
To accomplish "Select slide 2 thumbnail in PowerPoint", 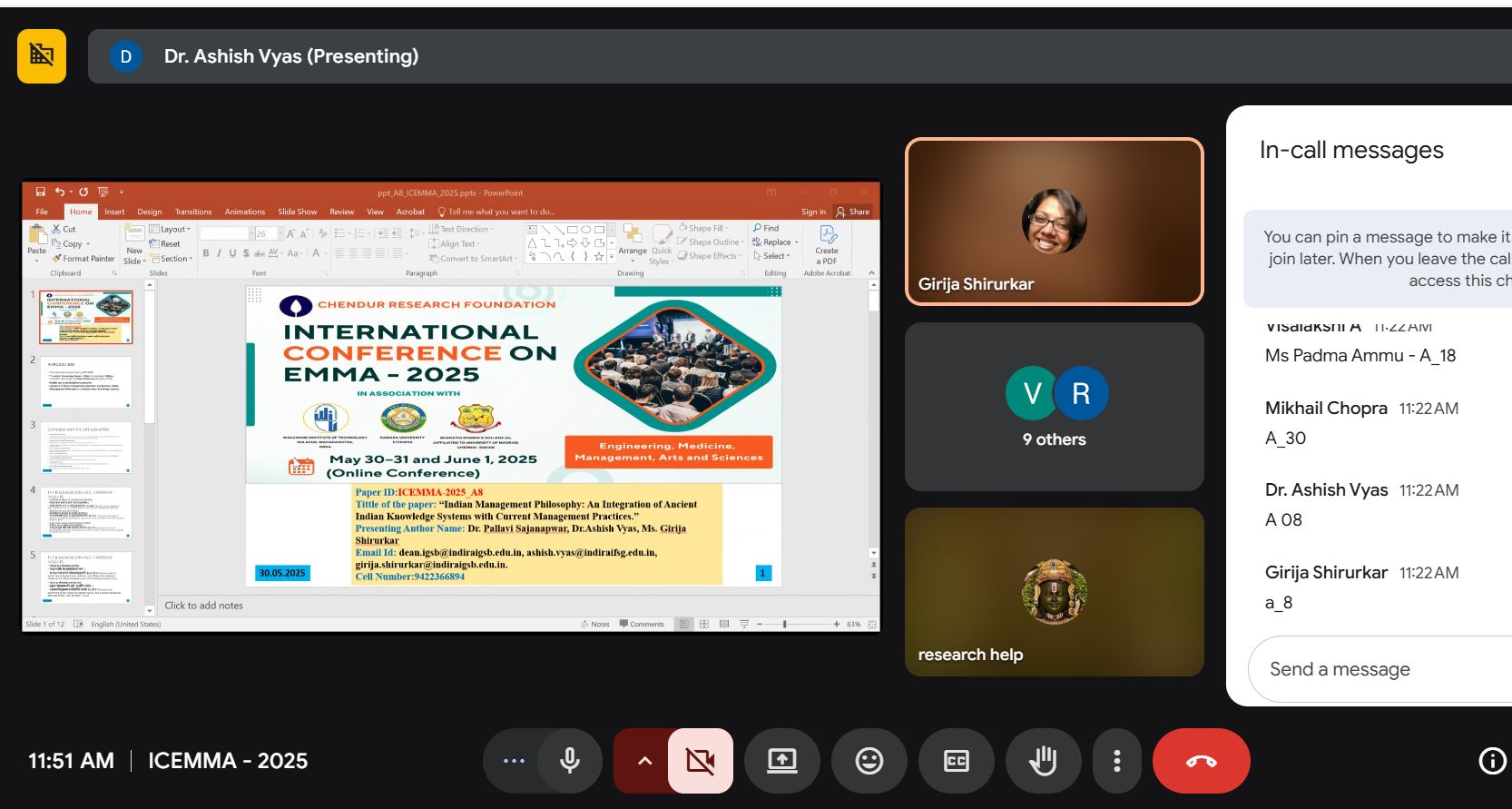I will click(86, 382).
